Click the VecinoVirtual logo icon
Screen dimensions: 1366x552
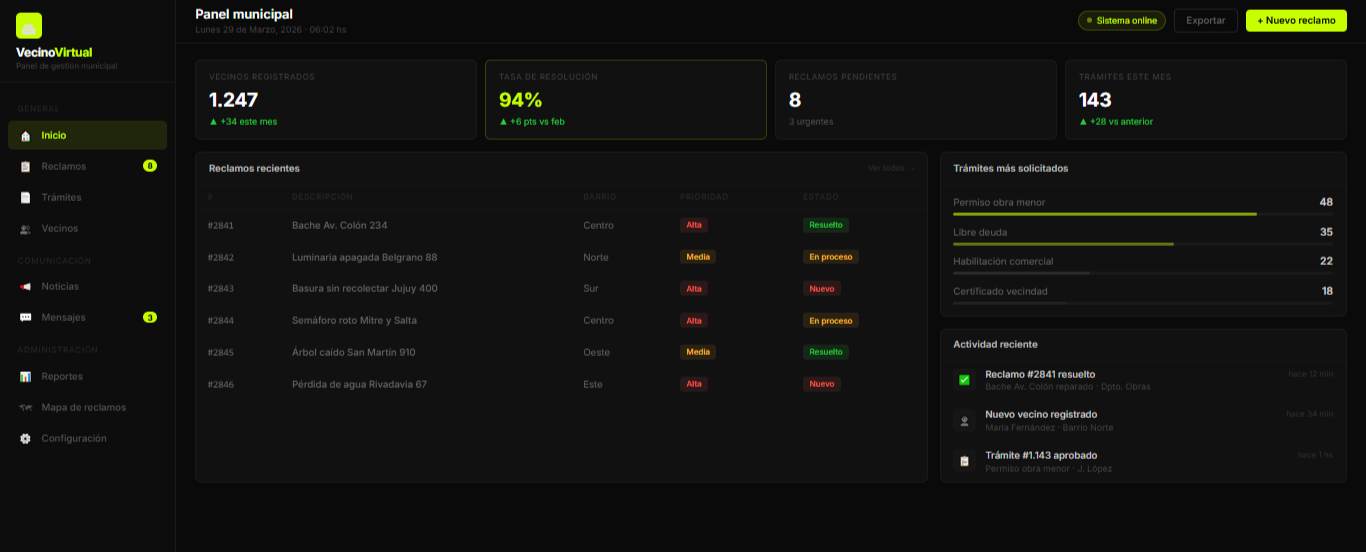[29, 26]
